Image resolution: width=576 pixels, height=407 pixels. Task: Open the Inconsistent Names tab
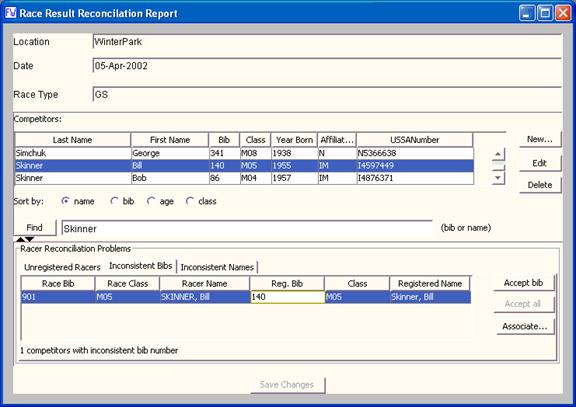(217, 267)
